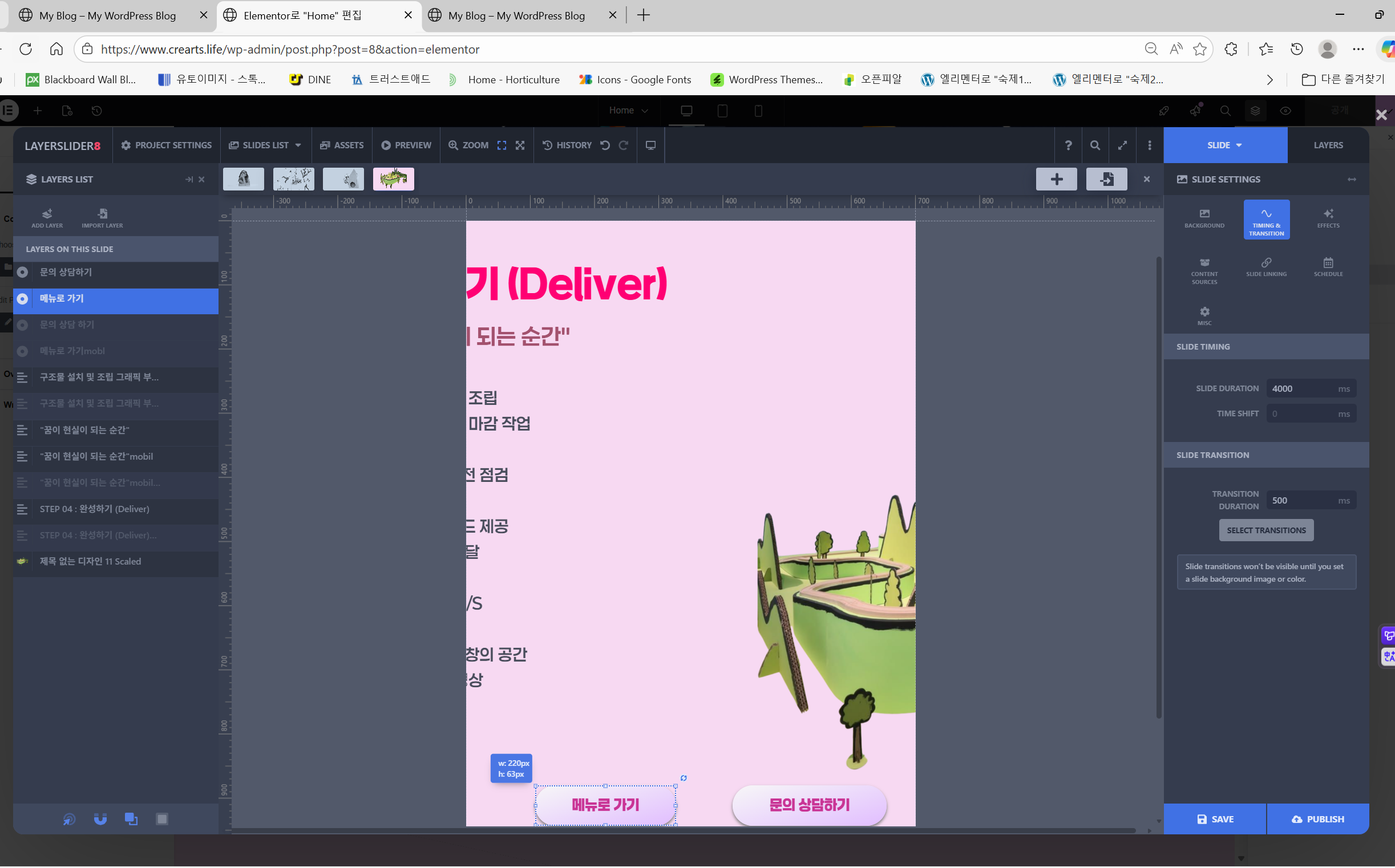Open the Slide Linking settings

pos(1266,267)
